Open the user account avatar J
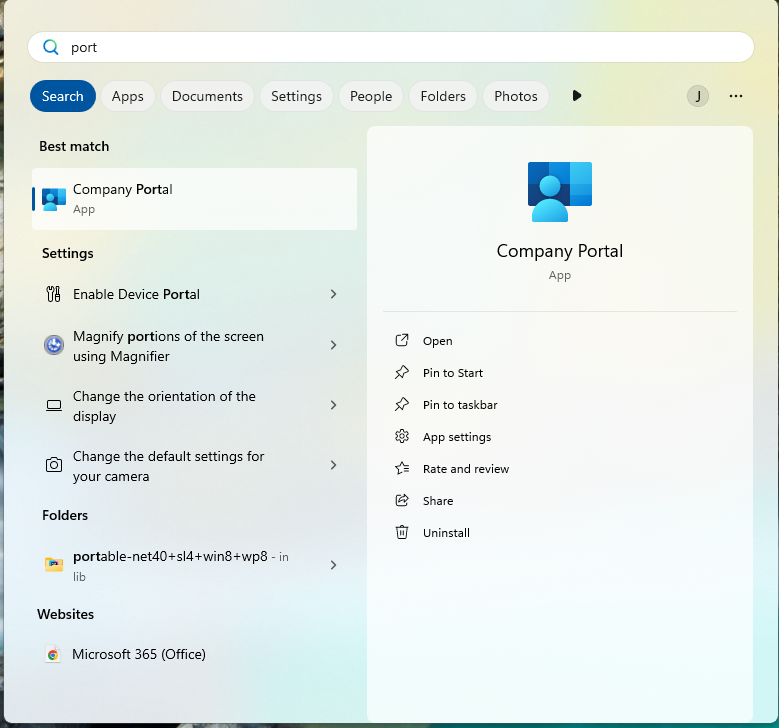 pos(698,96)
